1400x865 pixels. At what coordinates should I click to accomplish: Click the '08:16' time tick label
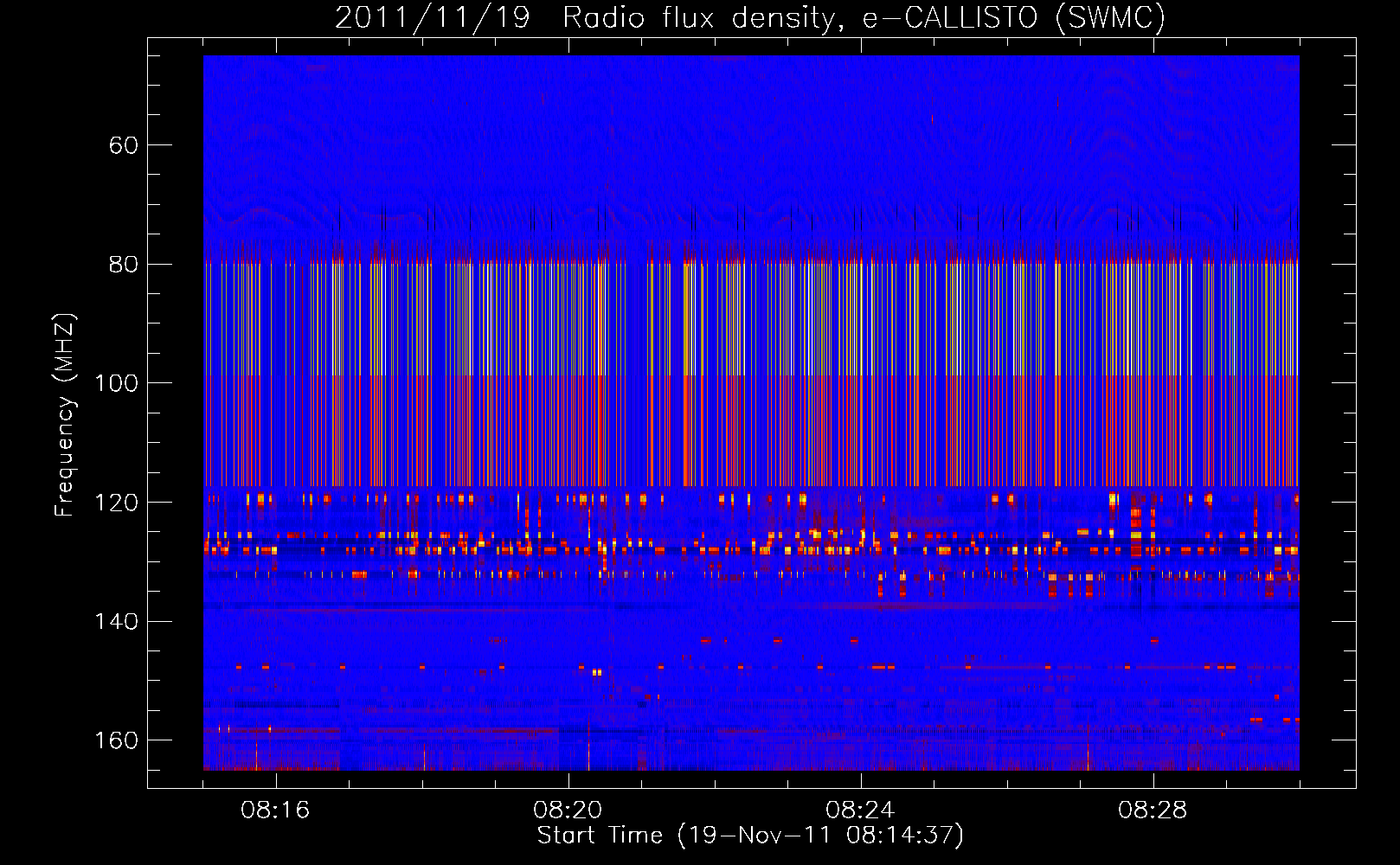(275, 811)
